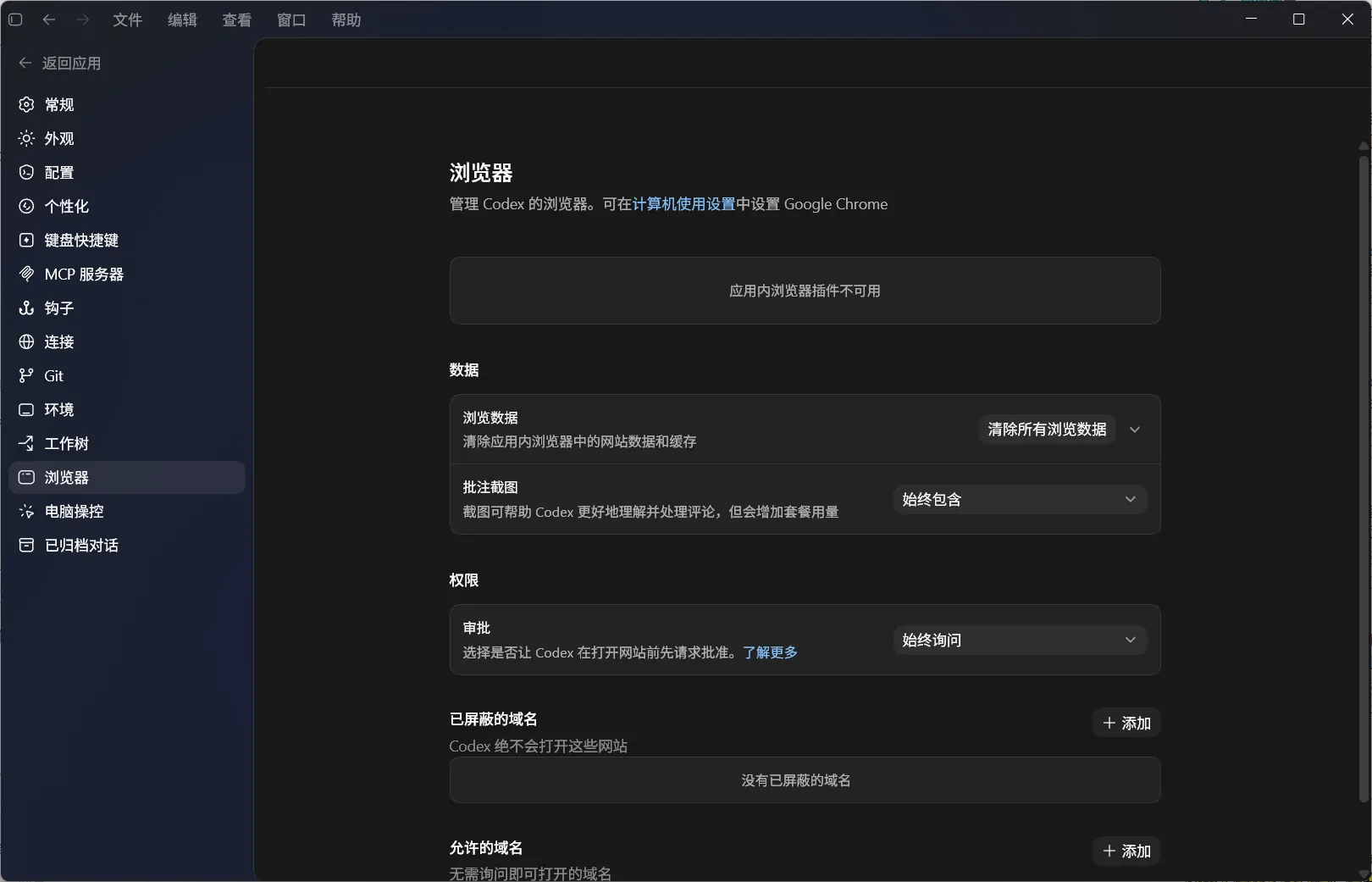Click the 连接 globe icon
This screenshot has height=882, width=1372.
tap(26, 341)
